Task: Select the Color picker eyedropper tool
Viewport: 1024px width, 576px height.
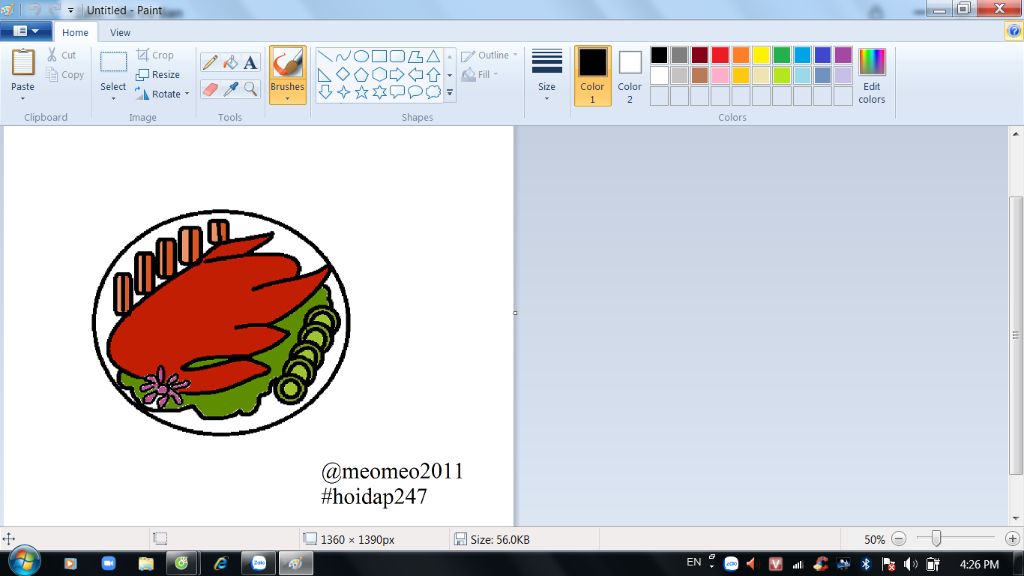Action: pos(230,89)
